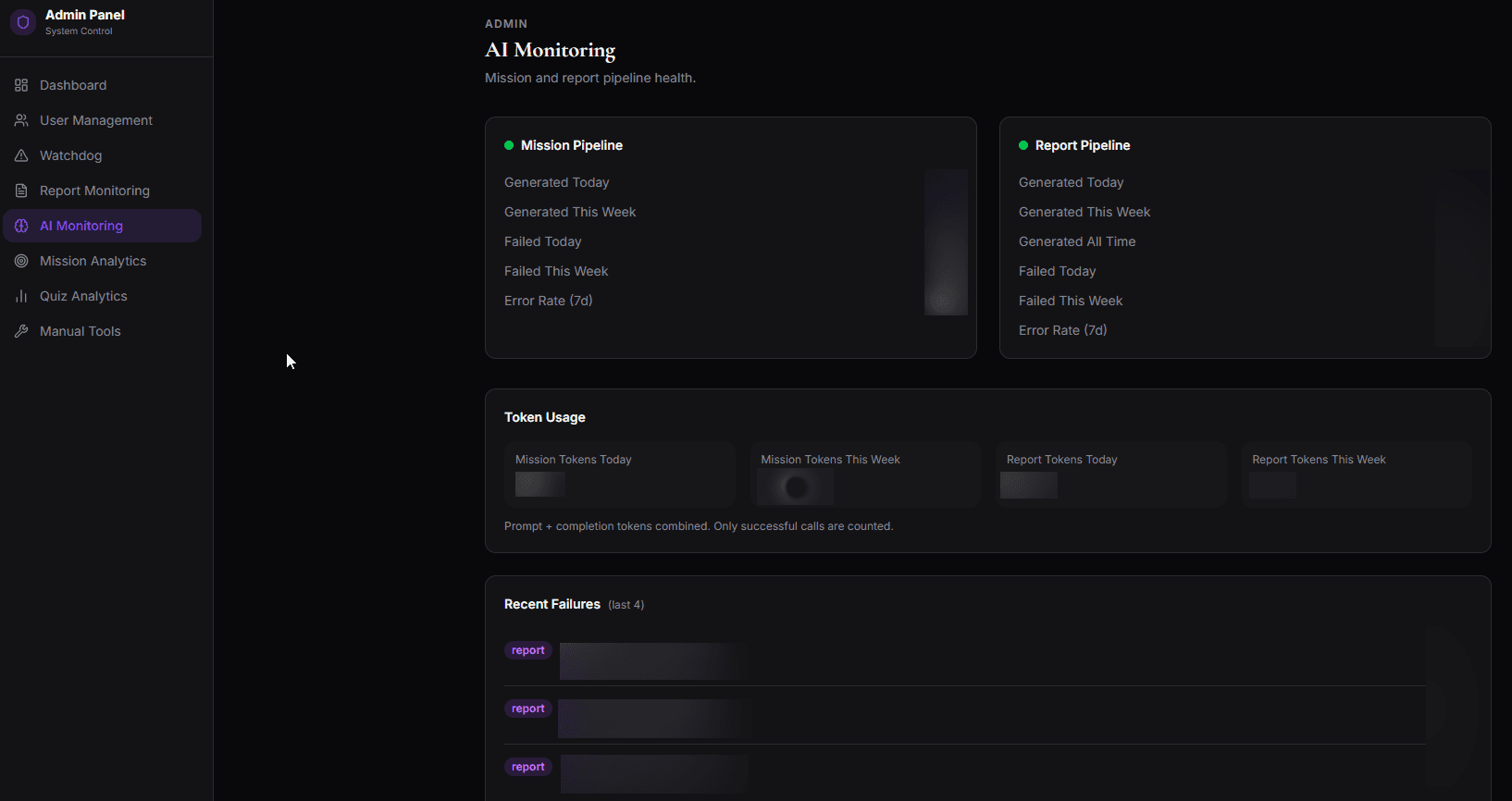The image size is (1512, 801).
Task: Click the Mission Pipeline green status dot
Action: pyautogui.click(x=509, y=145)
